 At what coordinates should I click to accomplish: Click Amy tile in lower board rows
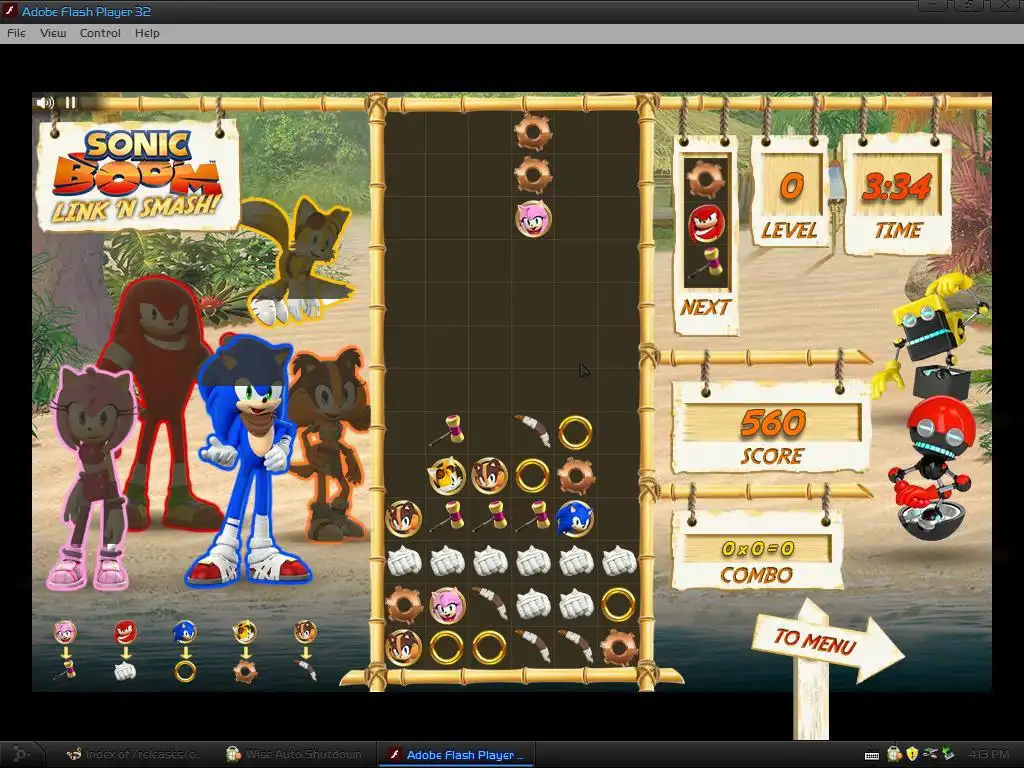[447, 605]
